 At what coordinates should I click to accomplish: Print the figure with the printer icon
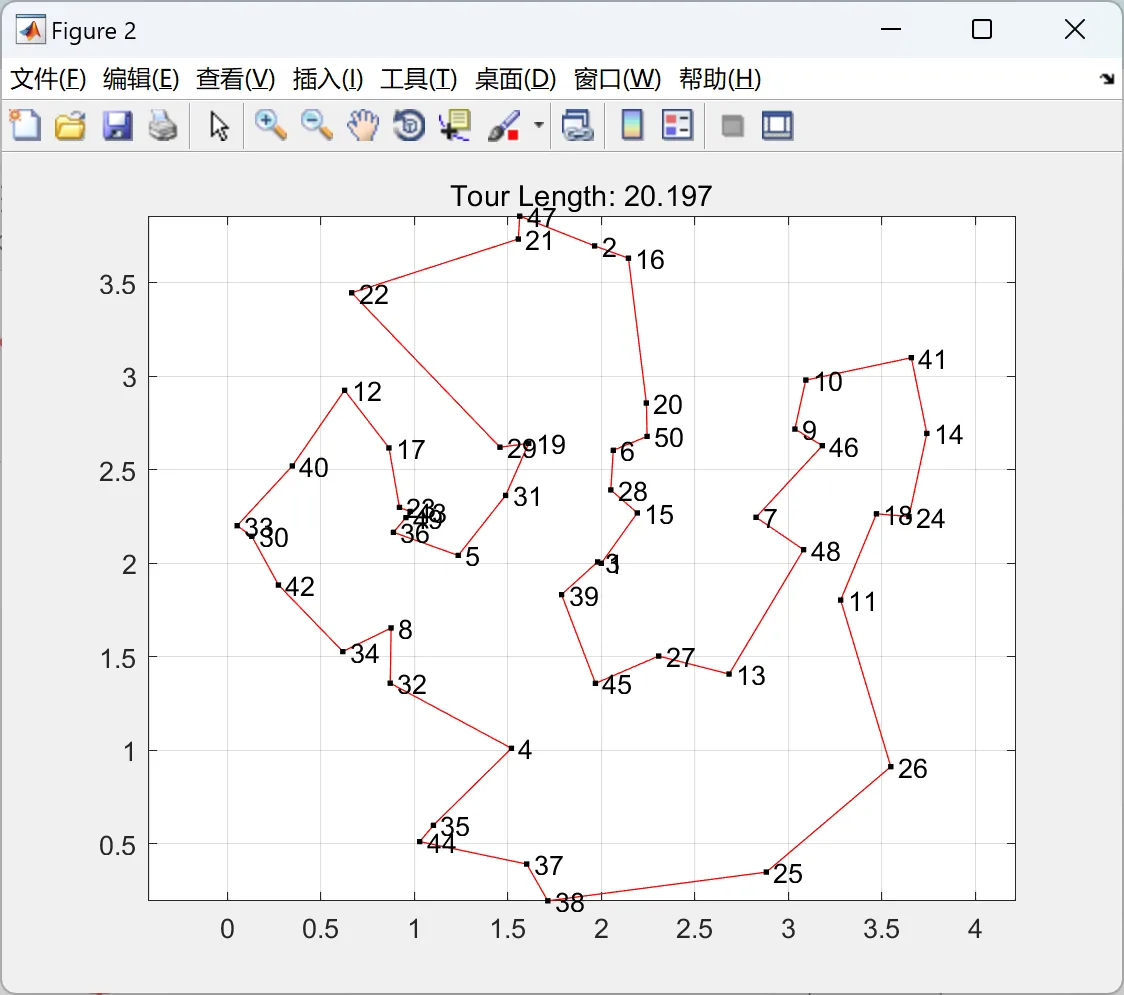pos(163,125)
